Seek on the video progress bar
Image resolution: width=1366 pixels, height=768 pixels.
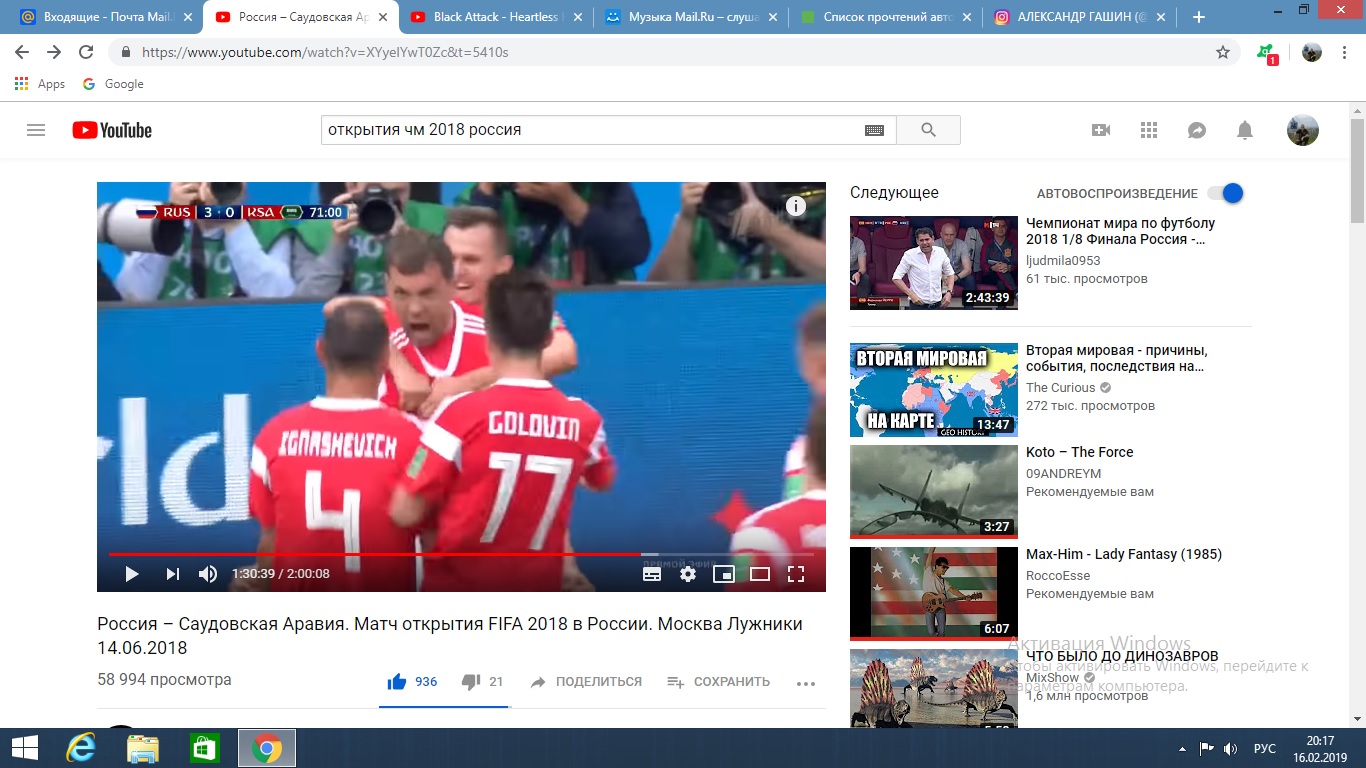point(460,553)
